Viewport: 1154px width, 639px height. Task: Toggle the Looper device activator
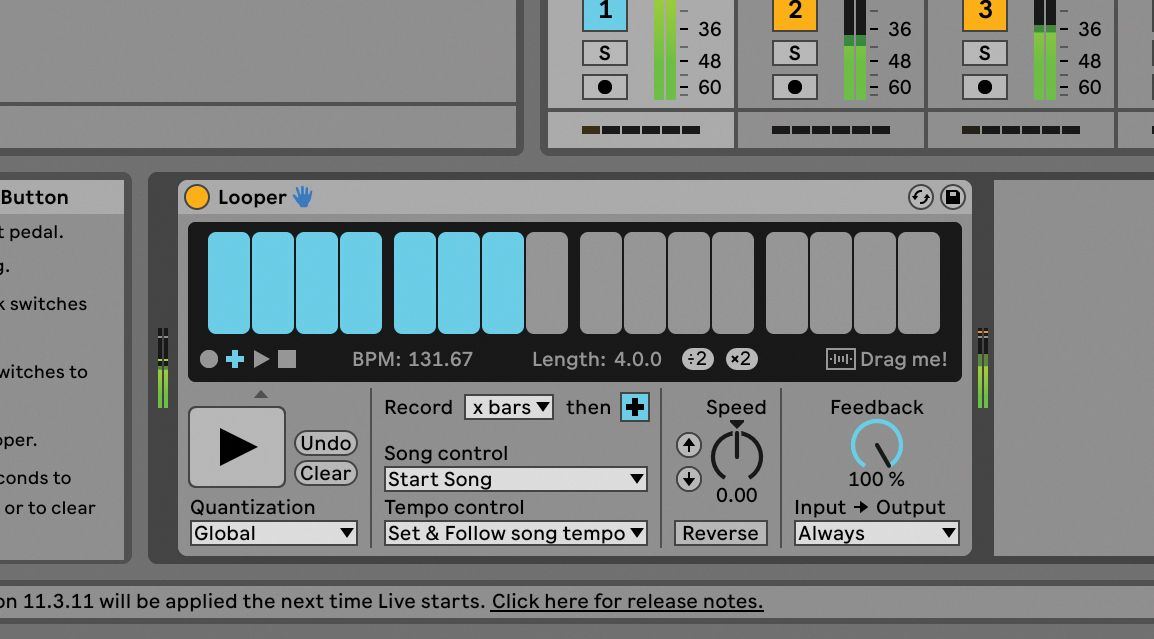(x=196, y=197)
